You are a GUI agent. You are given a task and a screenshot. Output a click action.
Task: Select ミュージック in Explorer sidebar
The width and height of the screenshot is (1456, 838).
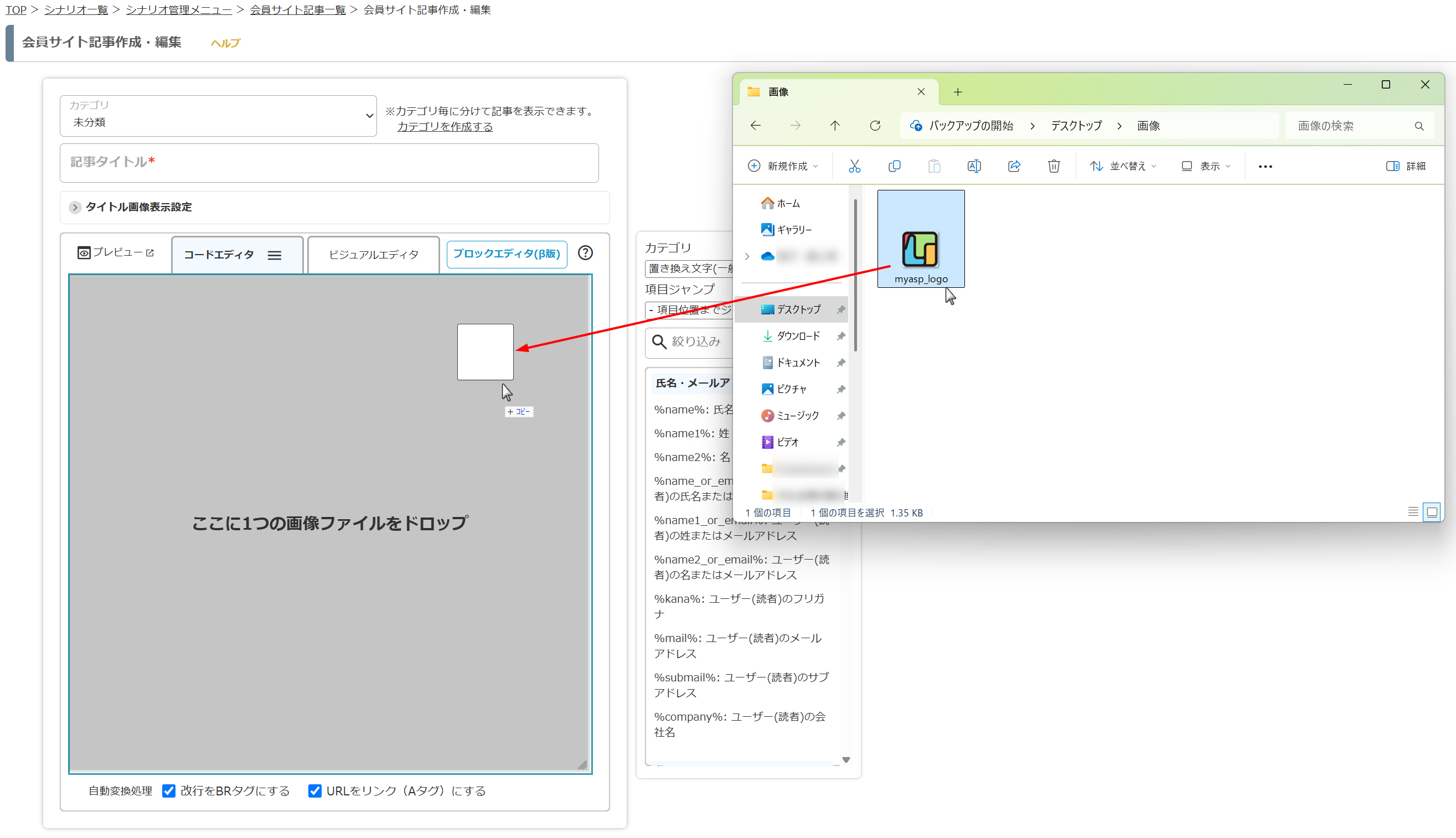[791, 415]
